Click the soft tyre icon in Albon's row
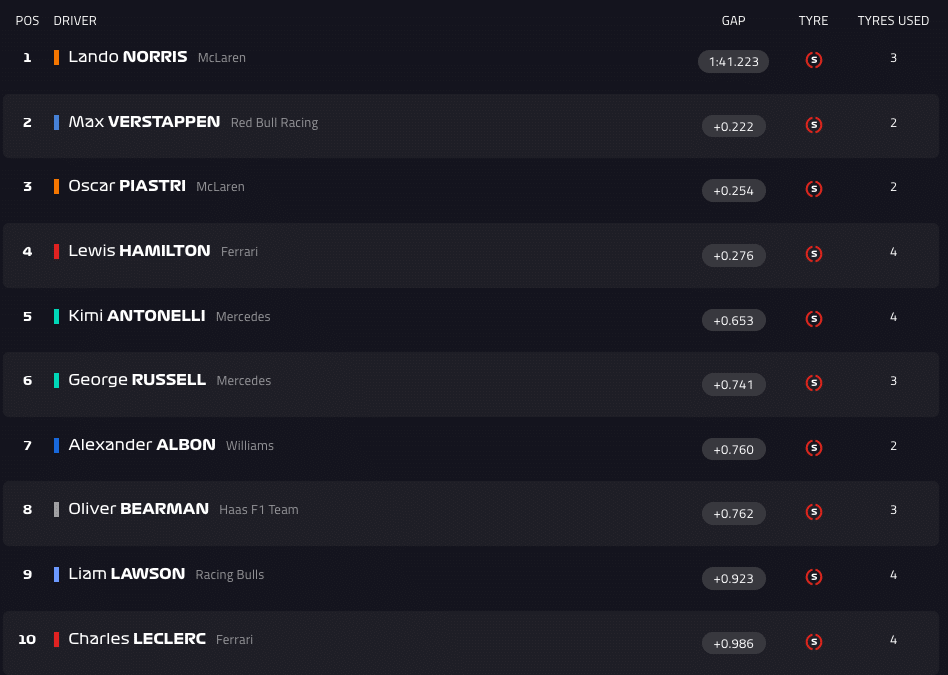This screenshot has width=948, height=675. [814, 448]
